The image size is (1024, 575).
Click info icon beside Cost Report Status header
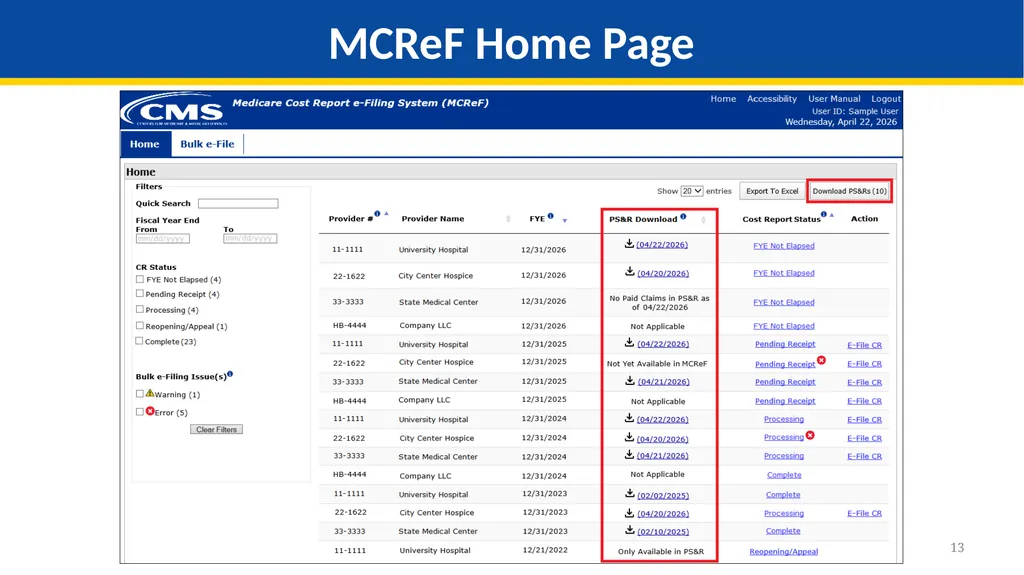point(824,214)
